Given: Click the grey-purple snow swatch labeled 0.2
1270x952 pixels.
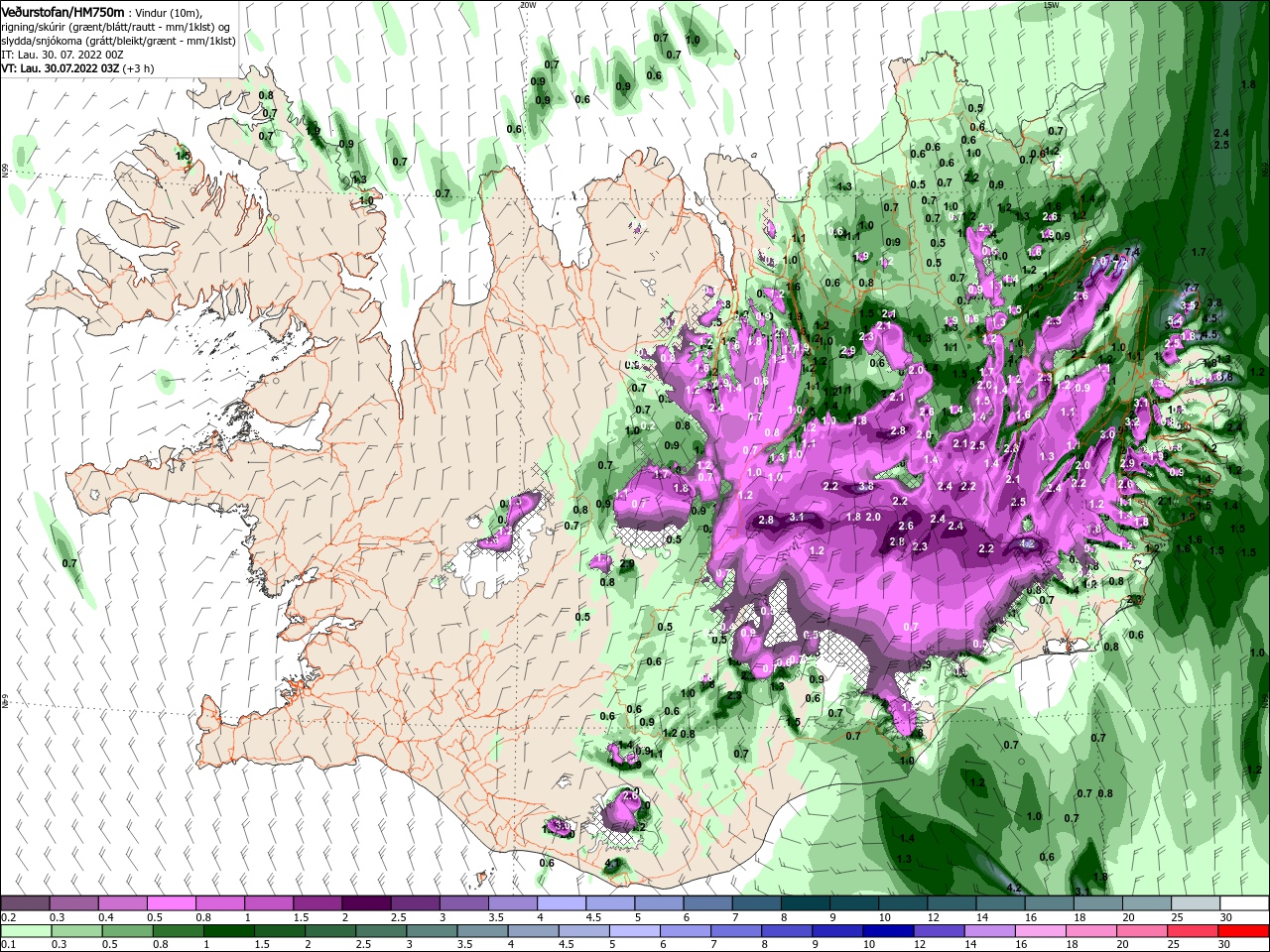Looking at the screenshot, I should click(x=25, y=903).
